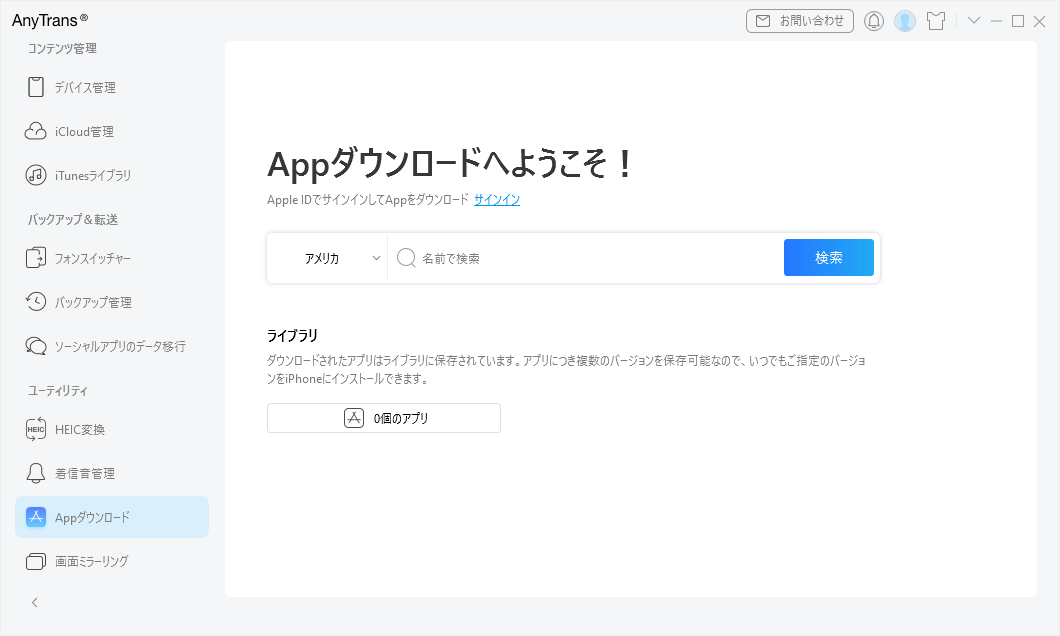Click the Appダウンロード app store icon
The height and width of the screenshot is (636, 1060).
tap(36, 517)
